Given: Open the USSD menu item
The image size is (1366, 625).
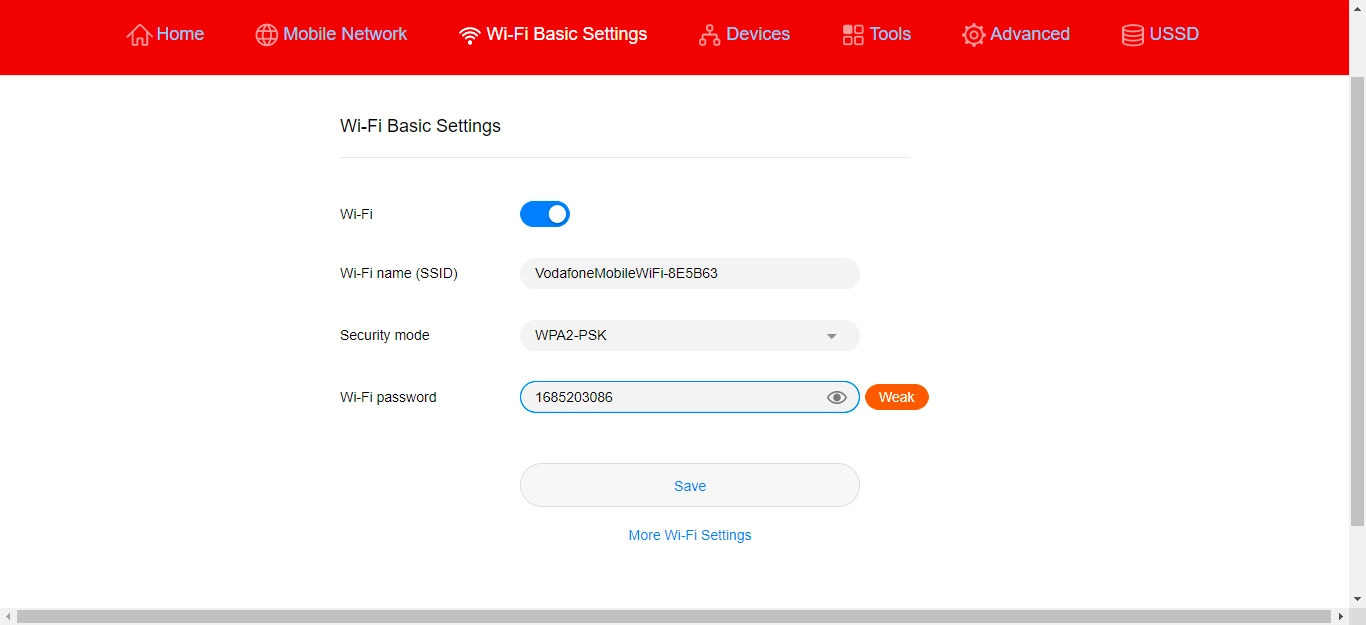Looking at the screenshot, I should click(1174, 34).
